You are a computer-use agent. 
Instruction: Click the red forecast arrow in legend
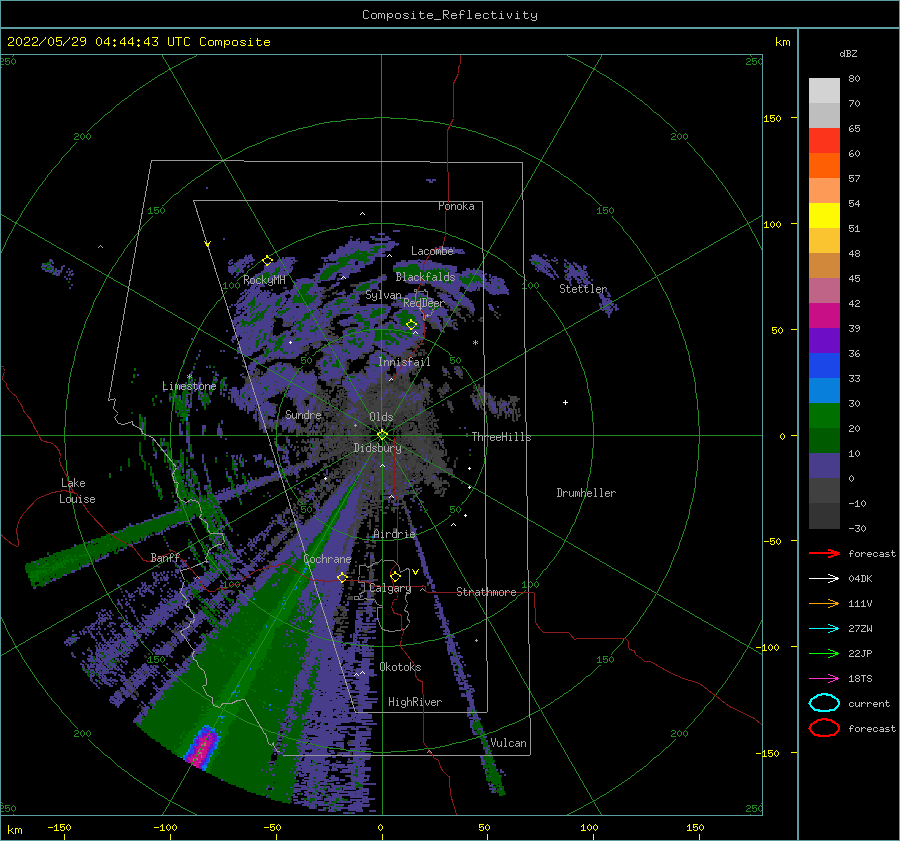coord(824,553)
